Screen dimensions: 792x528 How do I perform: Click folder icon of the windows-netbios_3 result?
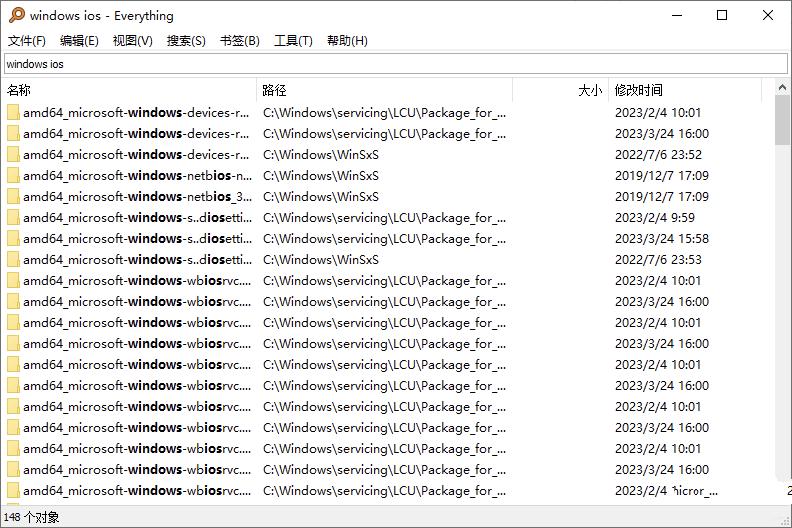(x=13, y=197)
